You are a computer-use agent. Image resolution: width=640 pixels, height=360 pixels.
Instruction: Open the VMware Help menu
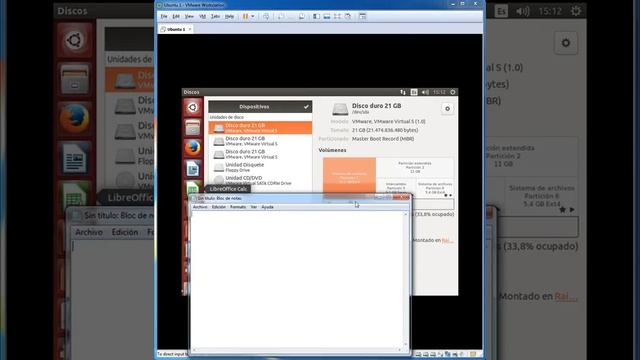229,16
